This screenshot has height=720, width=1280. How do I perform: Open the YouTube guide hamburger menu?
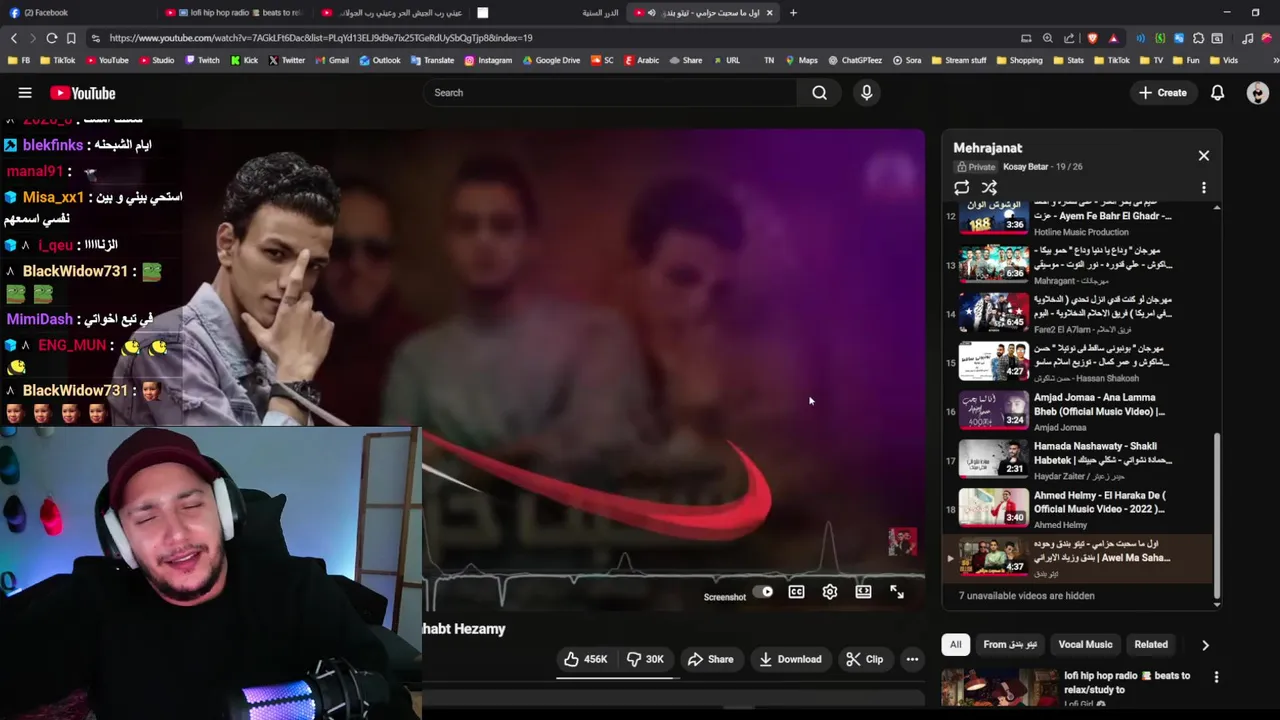coord(25,93)
